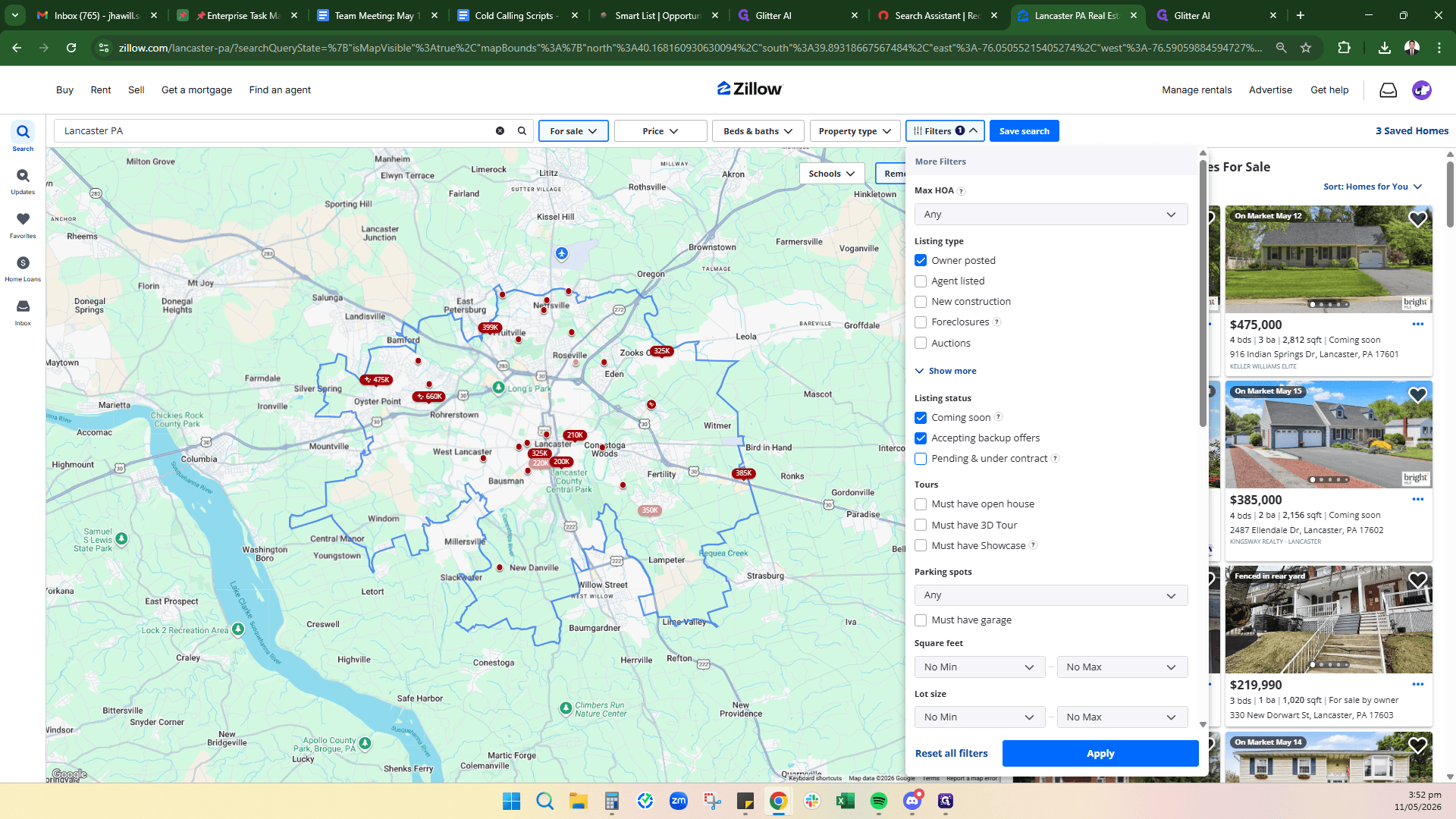Apply the selected filters

pos(1100,754)
